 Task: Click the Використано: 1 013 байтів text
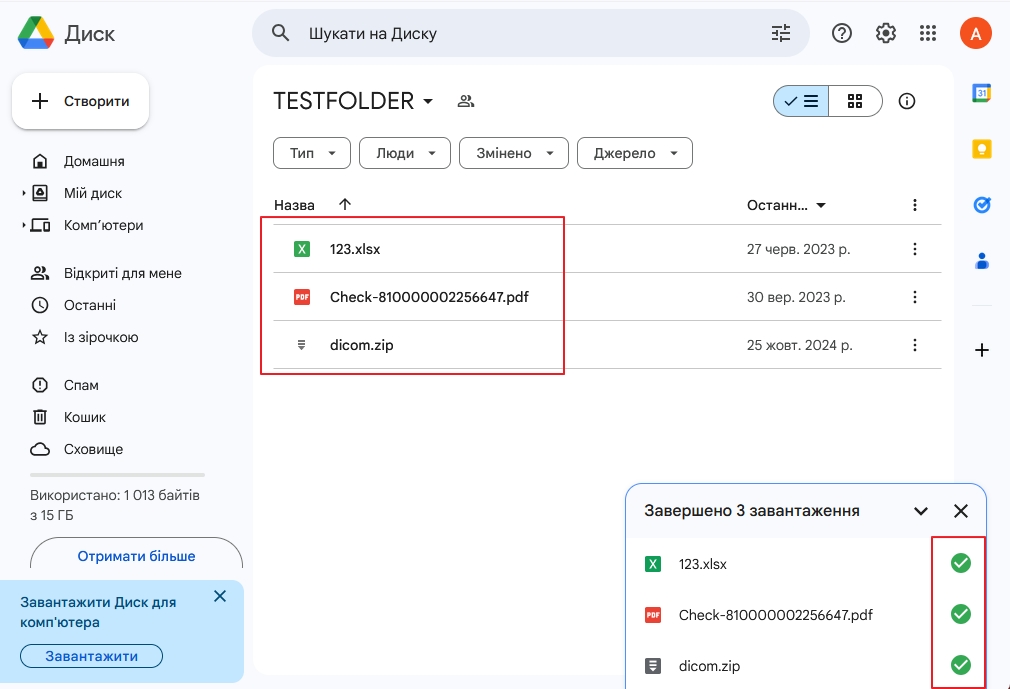[115, 495]
